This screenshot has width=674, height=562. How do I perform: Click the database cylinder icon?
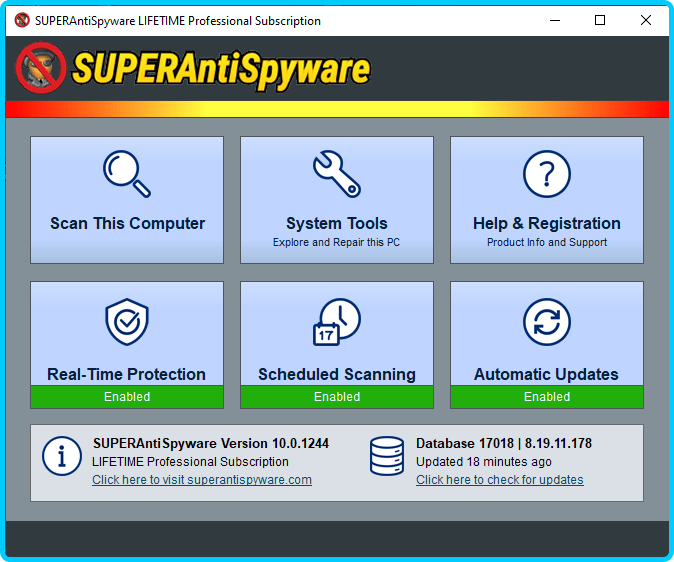pyautogui.click(x=387, y=456)
